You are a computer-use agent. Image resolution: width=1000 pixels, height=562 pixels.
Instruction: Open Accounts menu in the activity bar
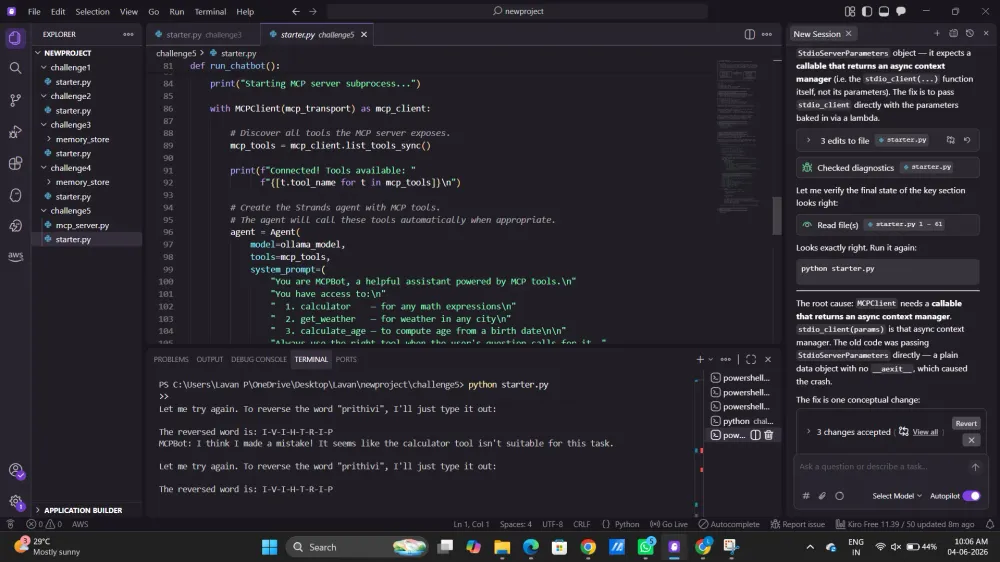click(16, 471)
